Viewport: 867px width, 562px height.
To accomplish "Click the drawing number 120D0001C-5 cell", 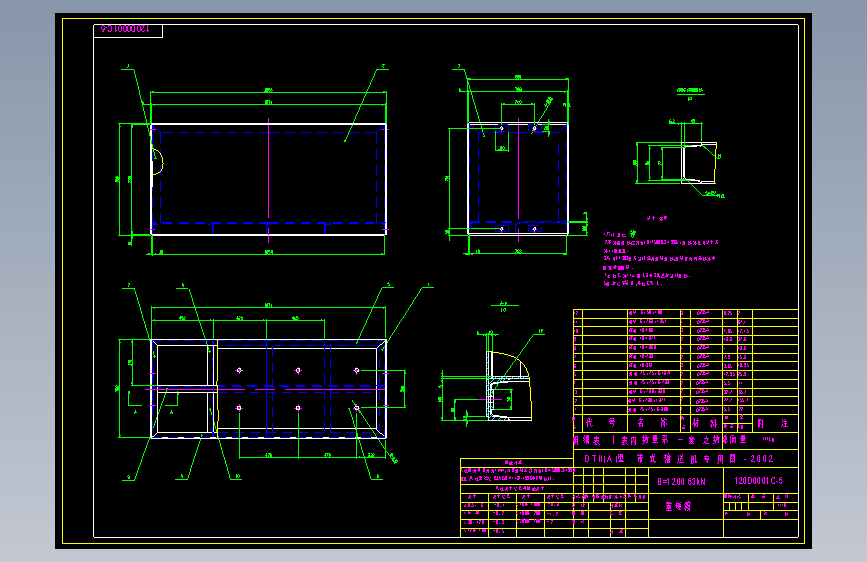I will click(x=760, y=481).
